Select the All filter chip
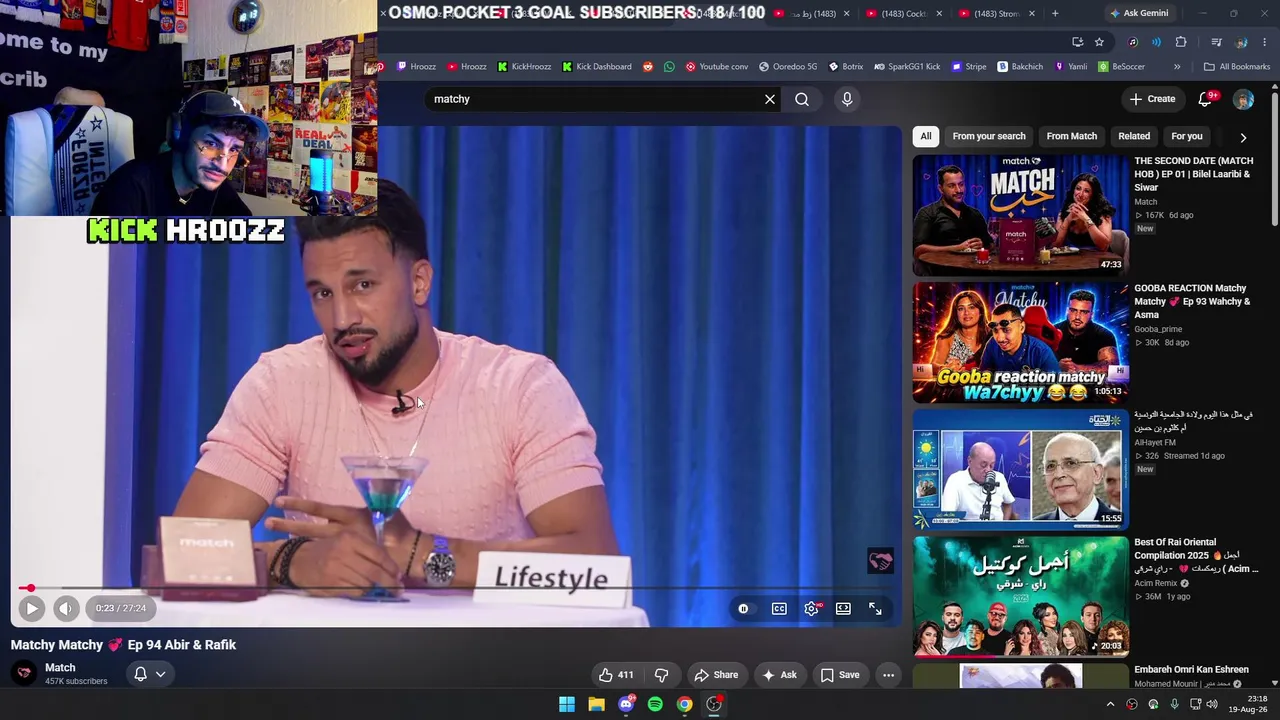 pos(926,136)
